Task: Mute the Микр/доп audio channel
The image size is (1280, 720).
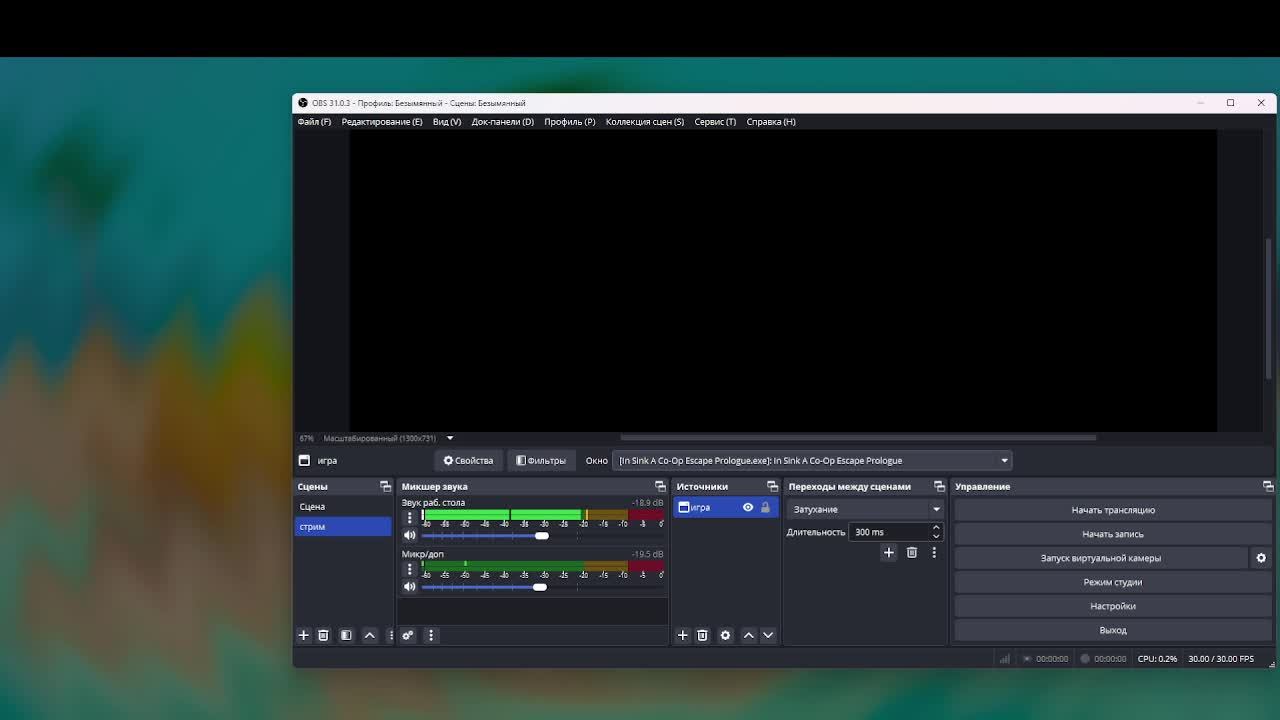Action: coord(409,587)
